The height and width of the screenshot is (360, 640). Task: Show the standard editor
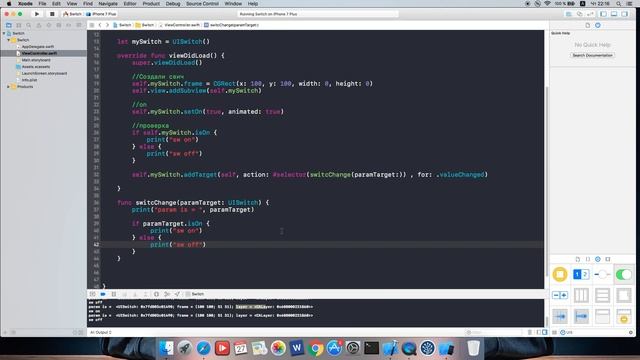pos(569,14)
